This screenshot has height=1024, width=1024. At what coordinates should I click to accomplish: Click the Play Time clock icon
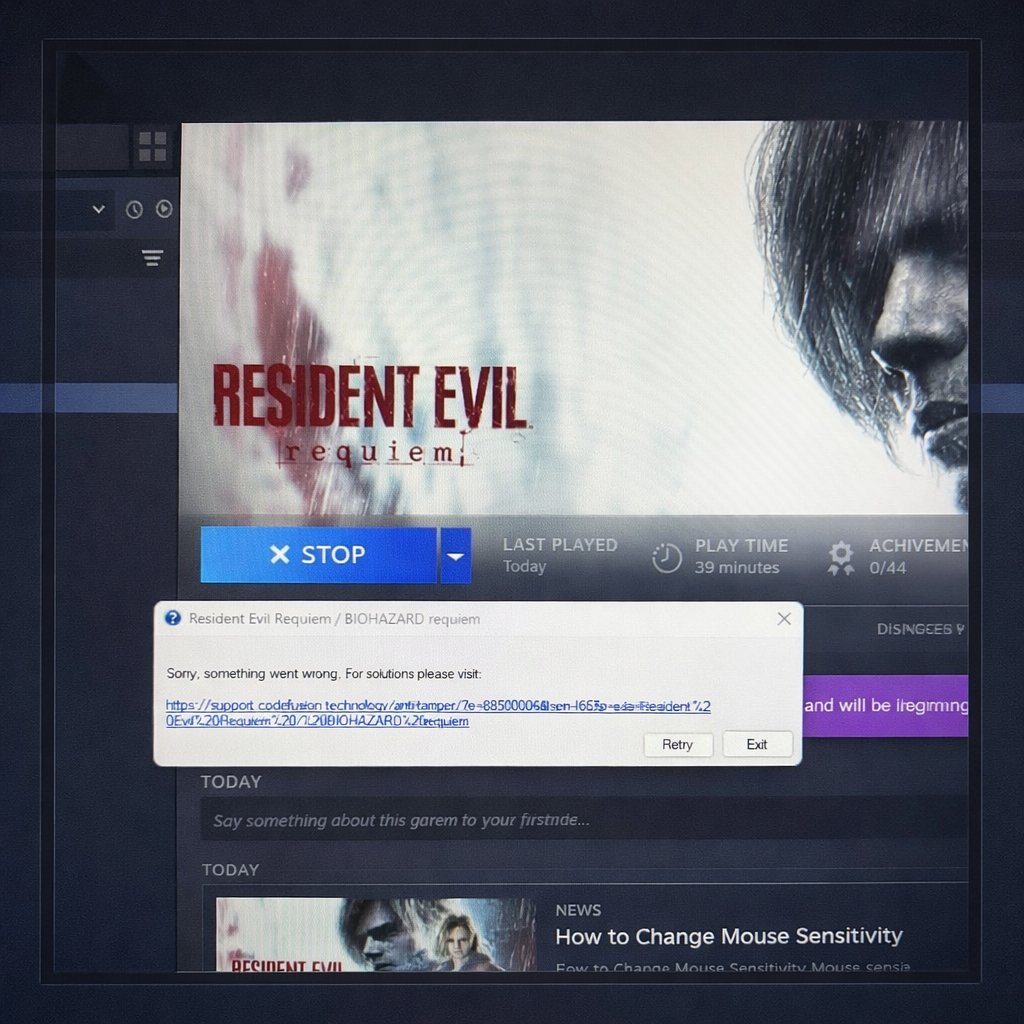point(667,557)
